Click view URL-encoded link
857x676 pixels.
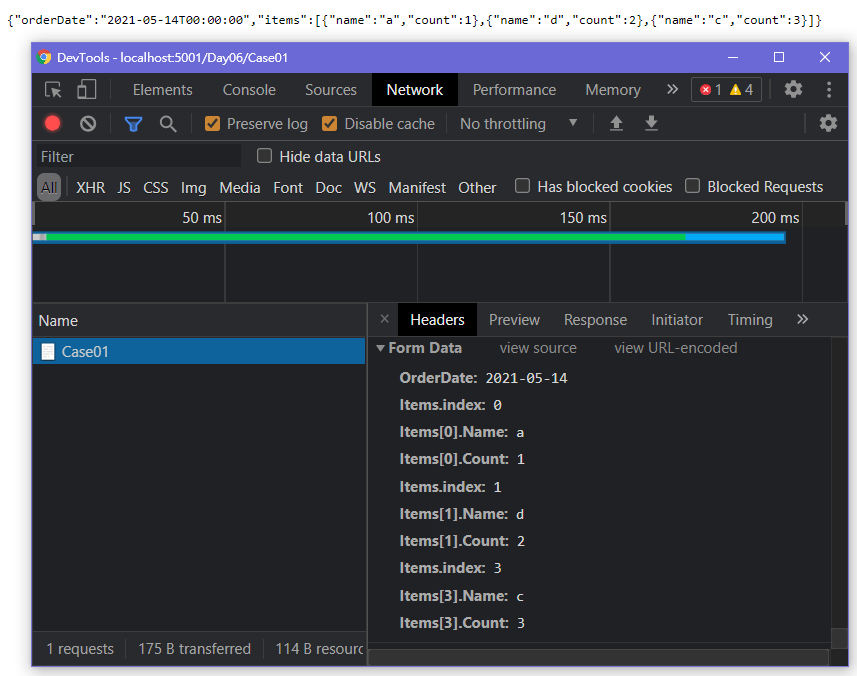pos(676,348)
